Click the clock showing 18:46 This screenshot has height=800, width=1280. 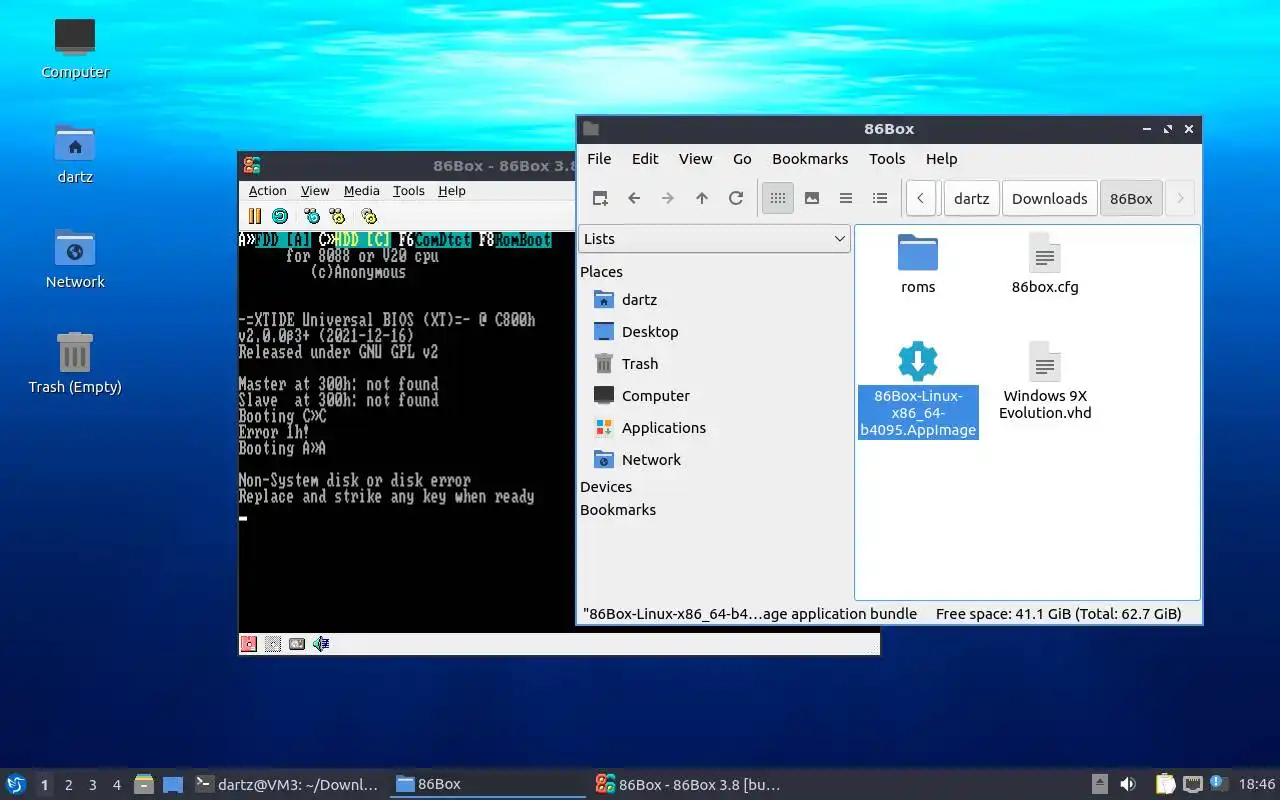tap(1257, 785)
